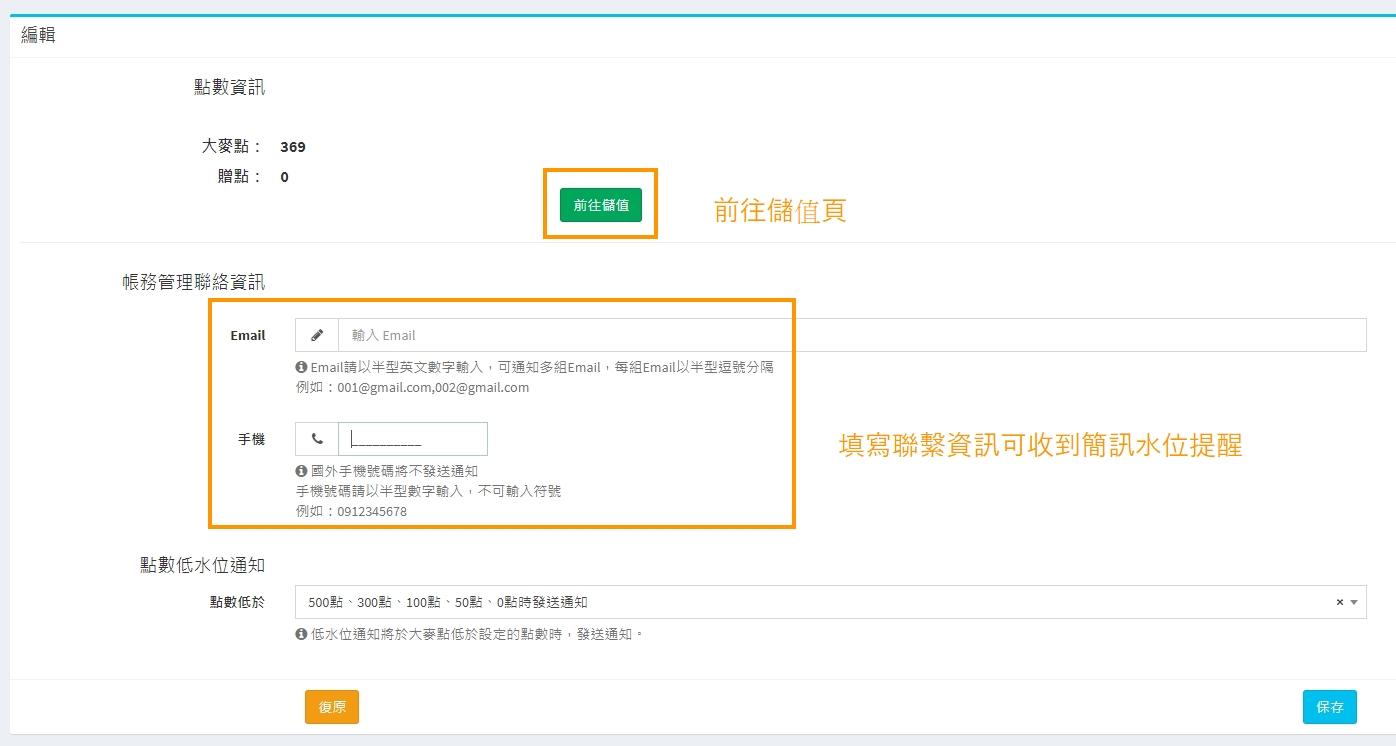The width and height of the screenshot is (1396, 746).
Task: Click the phone icon beside 手機 field
Action: coord(317,439)
